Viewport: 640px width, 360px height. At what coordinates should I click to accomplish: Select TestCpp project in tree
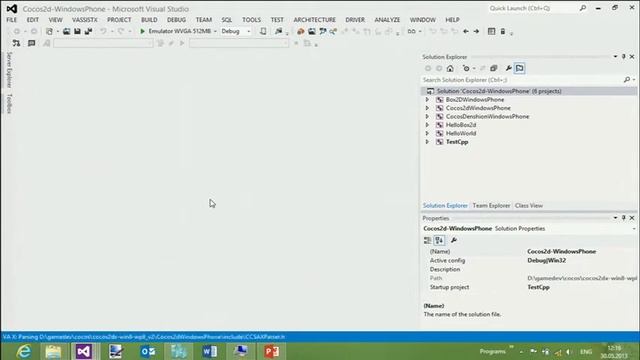pos(457,142)
